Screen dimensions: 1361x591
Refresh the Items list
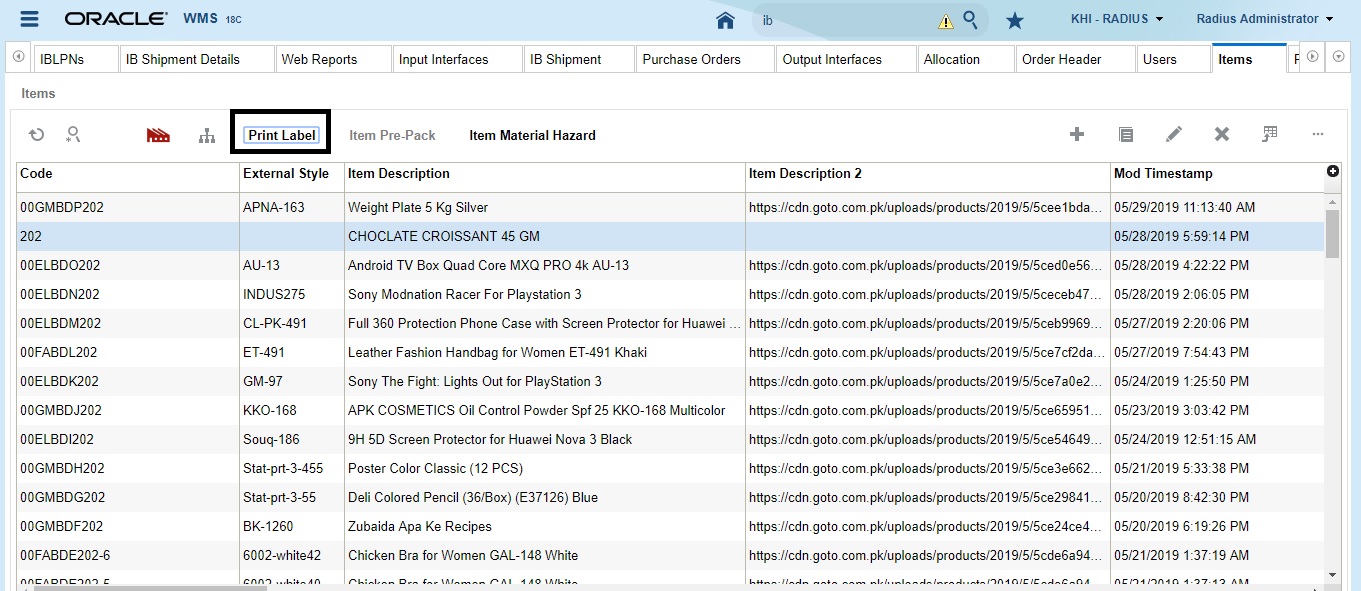pos(37,133)
